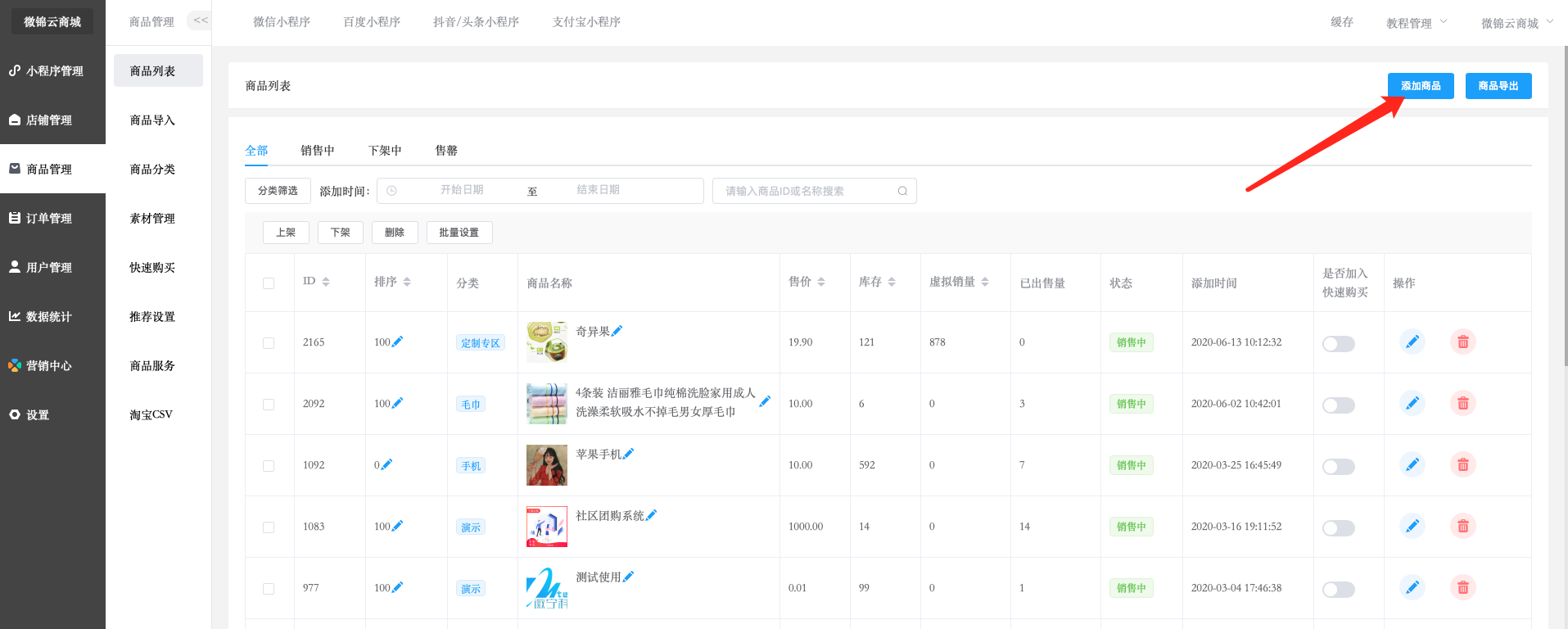Go to 商品分类 submenu item
The width and height of the screenshot is (1568, 629).
point(152,170)
